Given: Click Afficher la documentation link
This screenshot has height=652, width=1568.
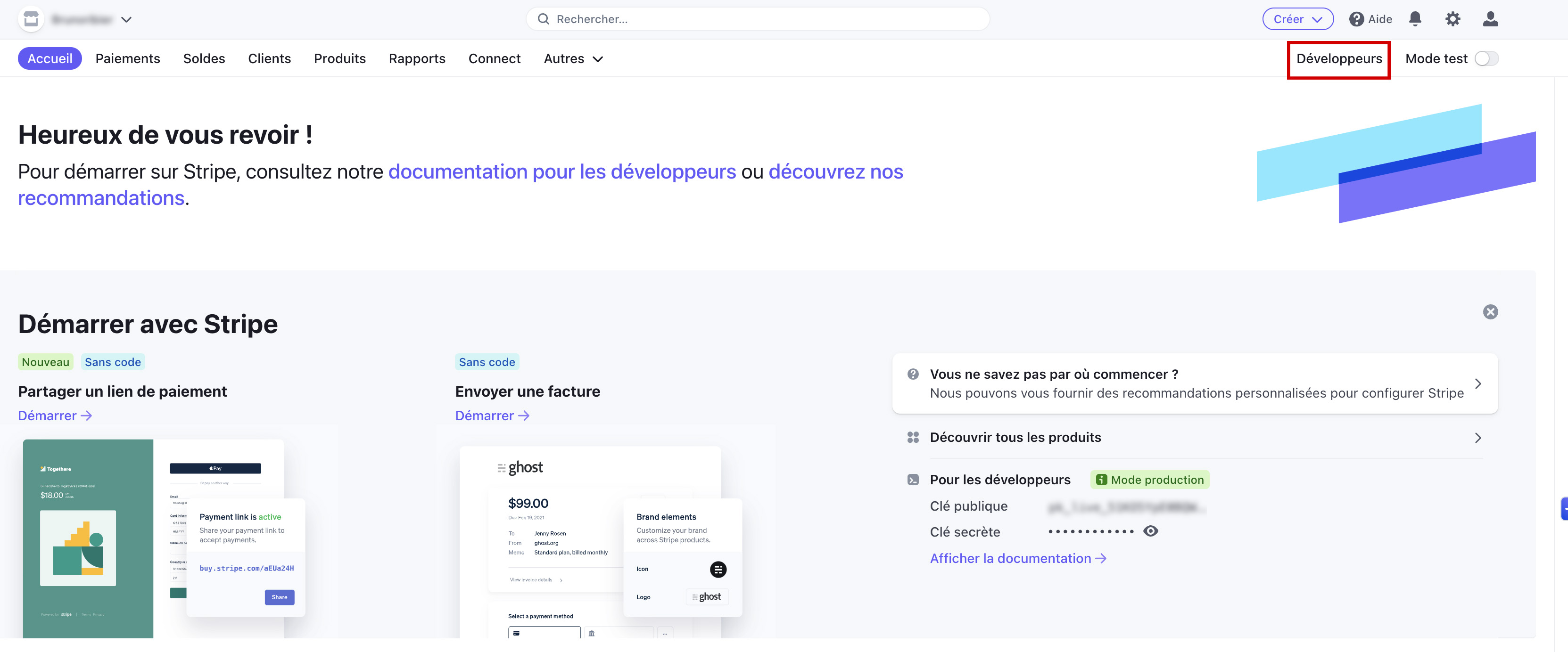Looking at the screenshot, I should 1017,558.
